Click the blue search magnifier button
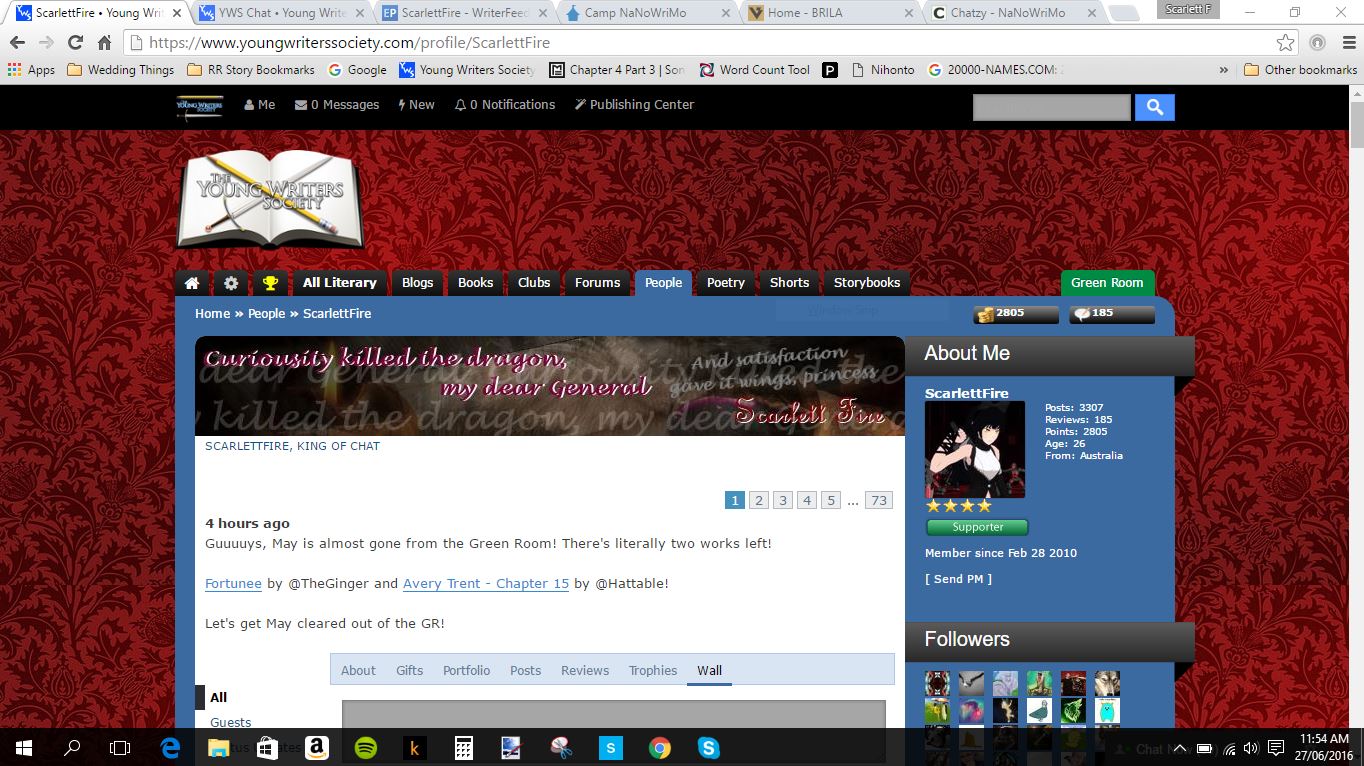The height and width of the screenshot is (766, 1364). [1154, 108]
